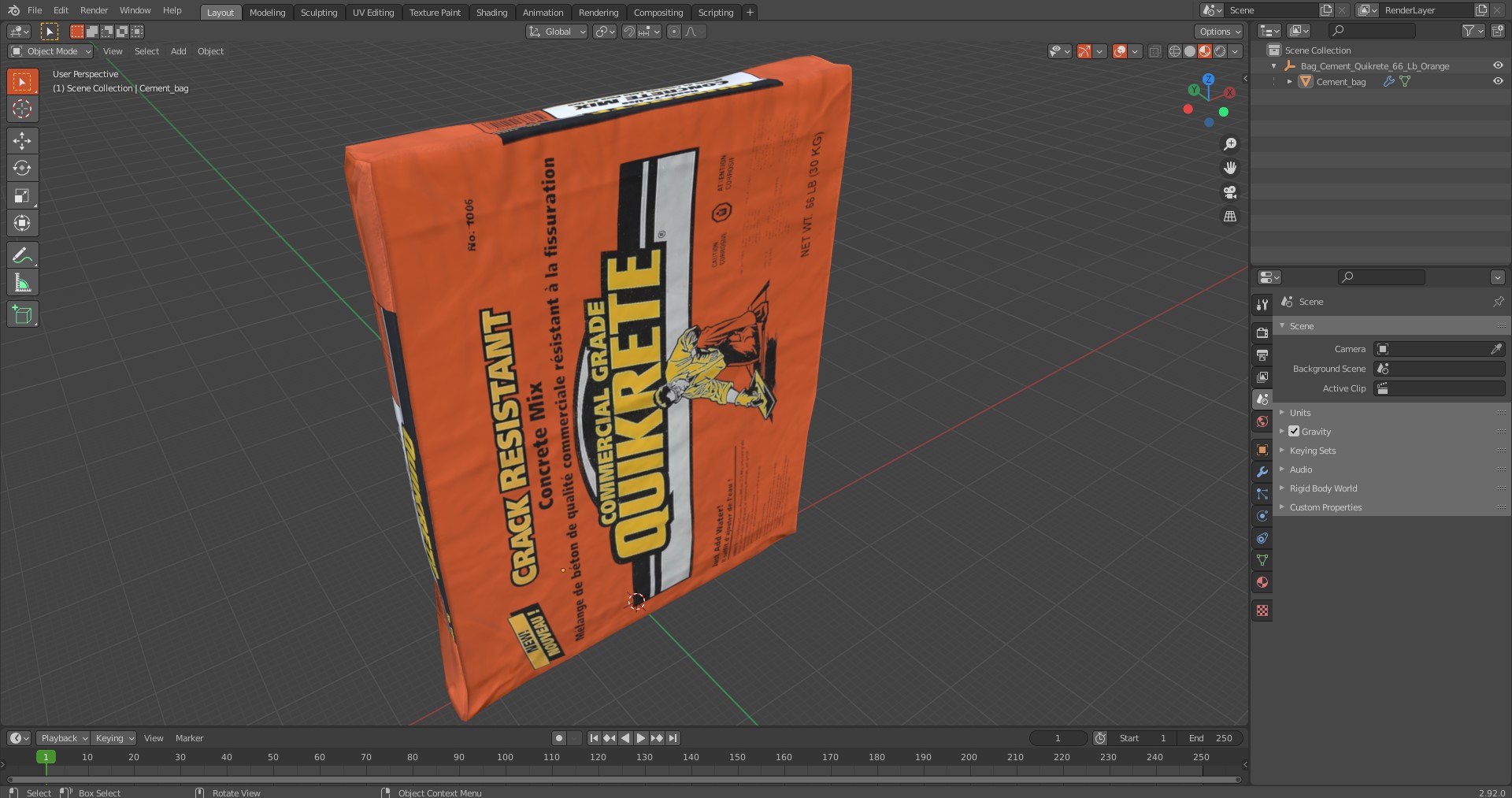The image size is (1512, 798).
Task: Select the Scale tool
Action: coord(22,195)
